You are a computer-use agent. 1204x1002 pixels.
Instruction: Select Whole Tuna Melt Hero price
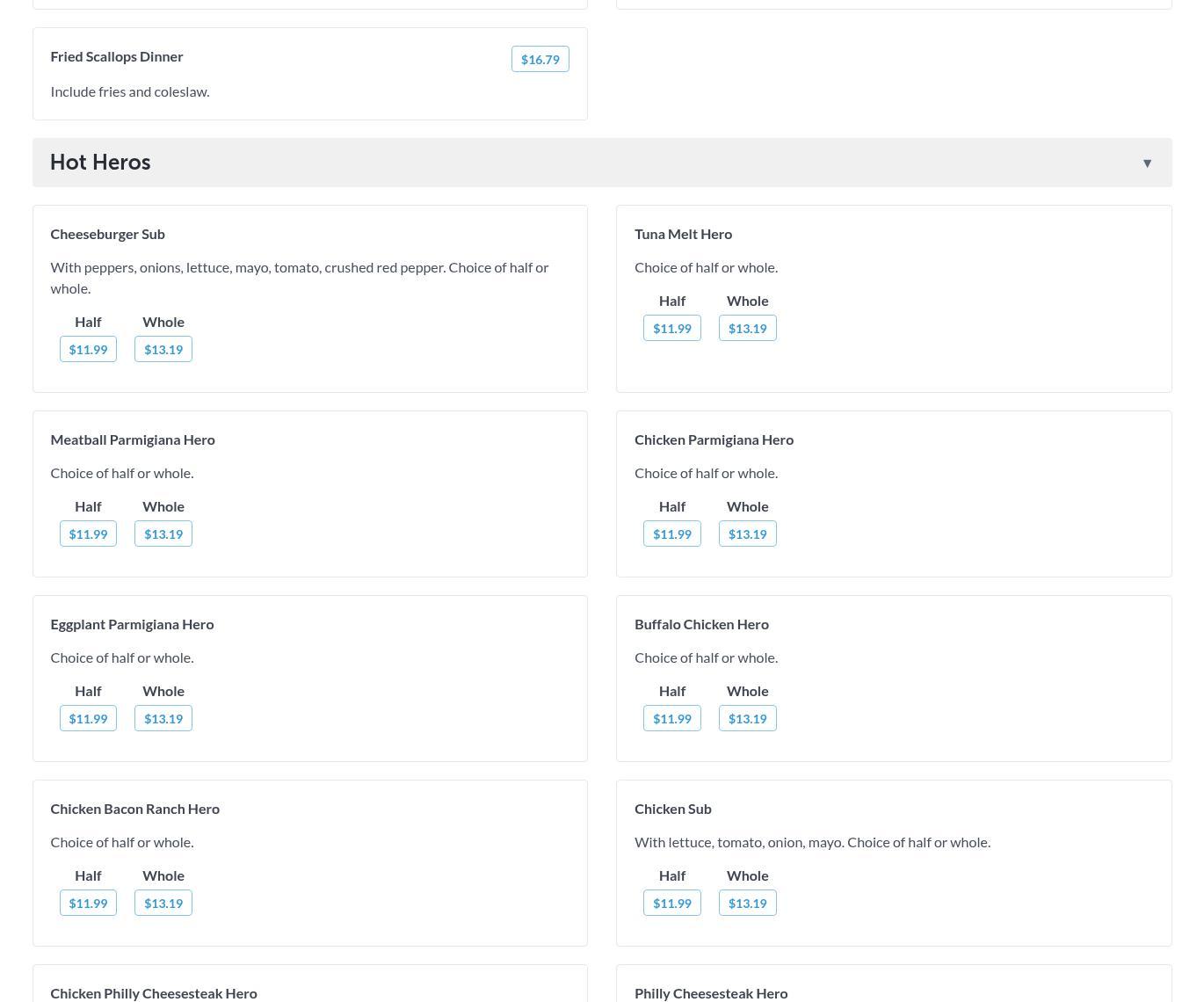pyautogui.click(x=747, y=329)
